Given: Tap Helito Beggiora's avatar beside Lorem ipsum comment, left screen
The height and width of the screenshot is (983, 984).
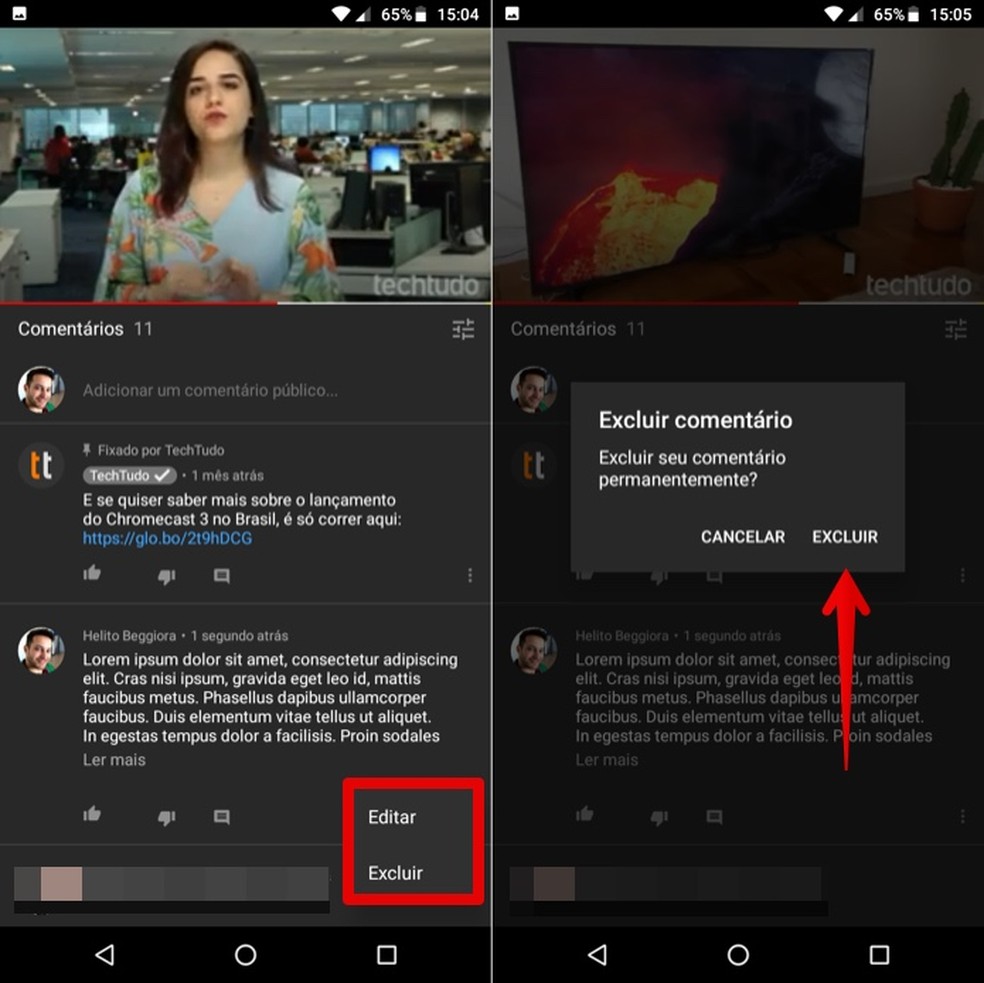Looking at the screenshot, I should tap(41, 650).
